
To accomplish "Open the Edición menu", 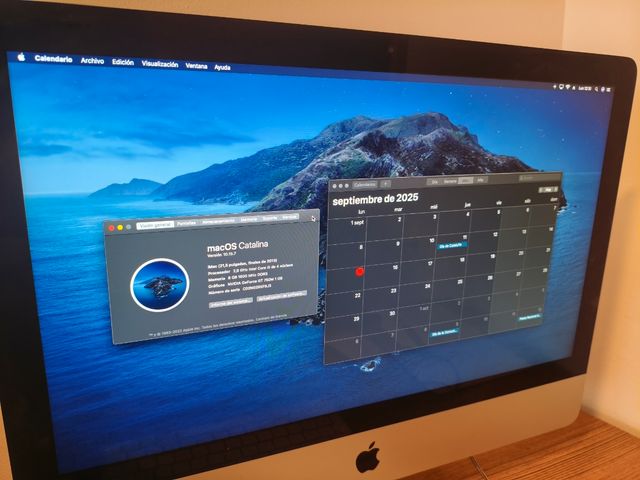I will tap(123, 62).
